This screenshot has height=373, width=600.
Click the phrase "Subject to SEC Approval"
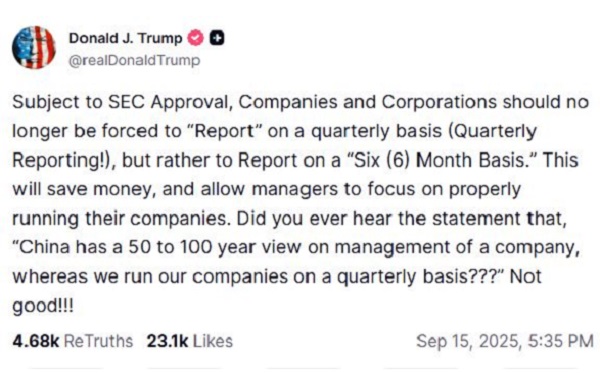tap(123, 102)
